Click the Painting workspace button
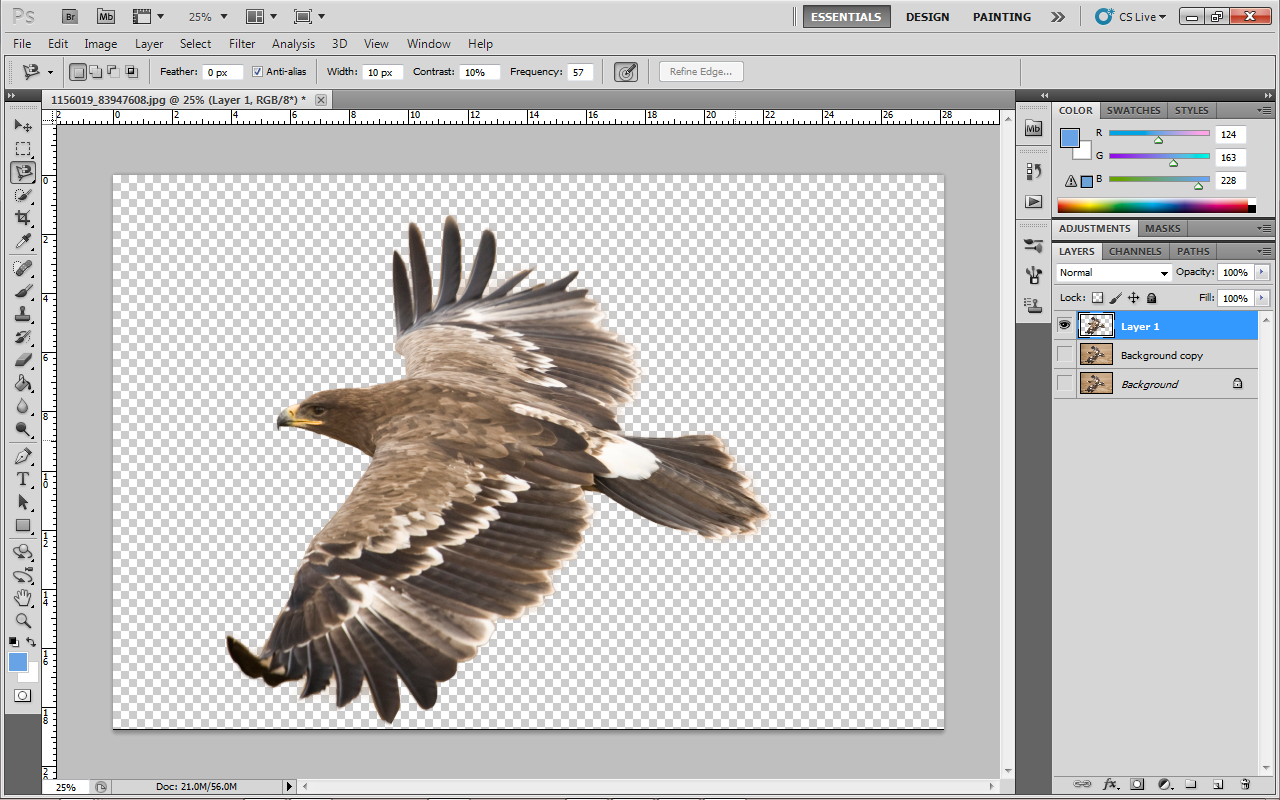The width and height of the screenshot is (1280, 800). coord(1001,17)
